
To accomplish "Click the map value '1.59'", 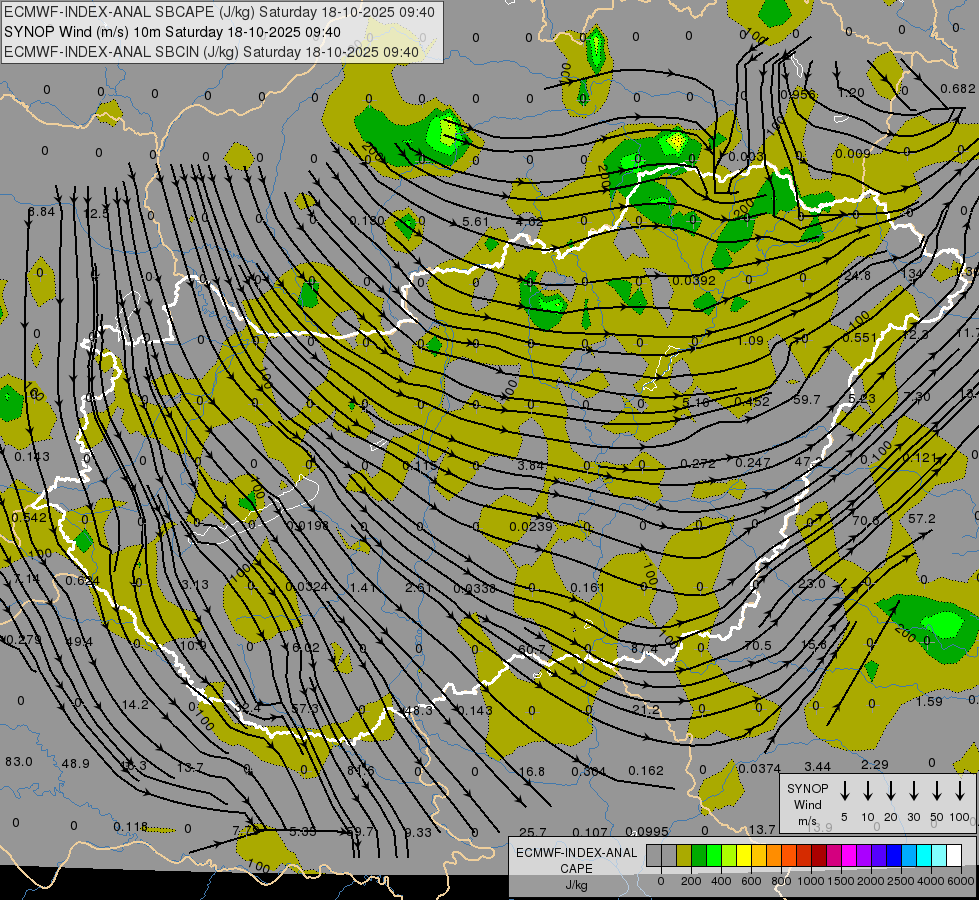I will [929, 701].
